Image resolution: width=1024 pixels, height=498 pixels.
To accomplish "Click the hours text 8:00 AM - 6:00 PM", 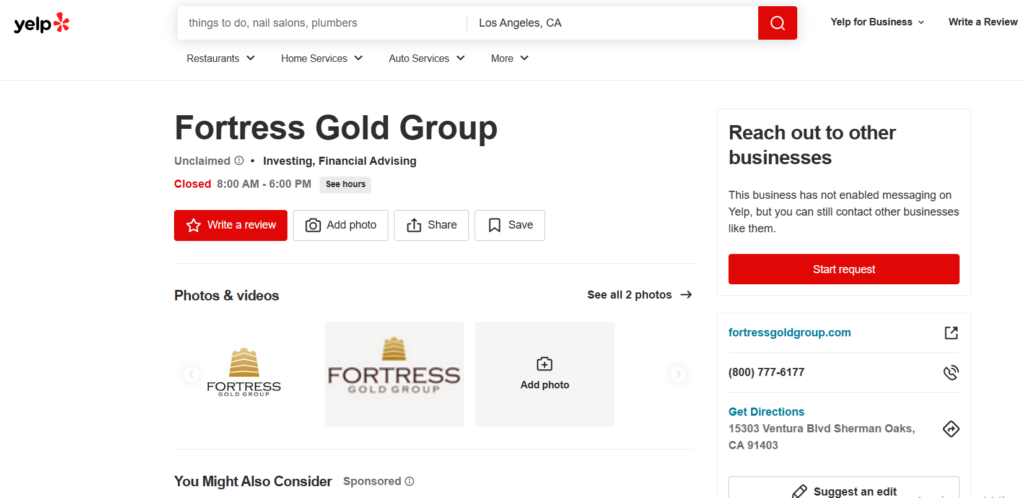I will pyautogui.click(x=264, y=185).
